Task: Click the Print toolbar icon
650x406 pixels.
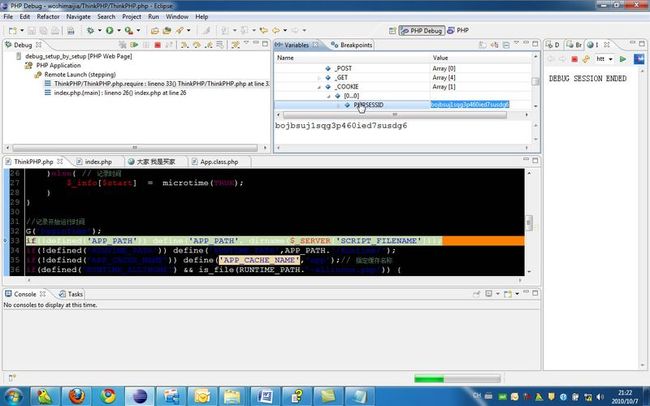Action: pyautogui.click(x=71, y=31)
